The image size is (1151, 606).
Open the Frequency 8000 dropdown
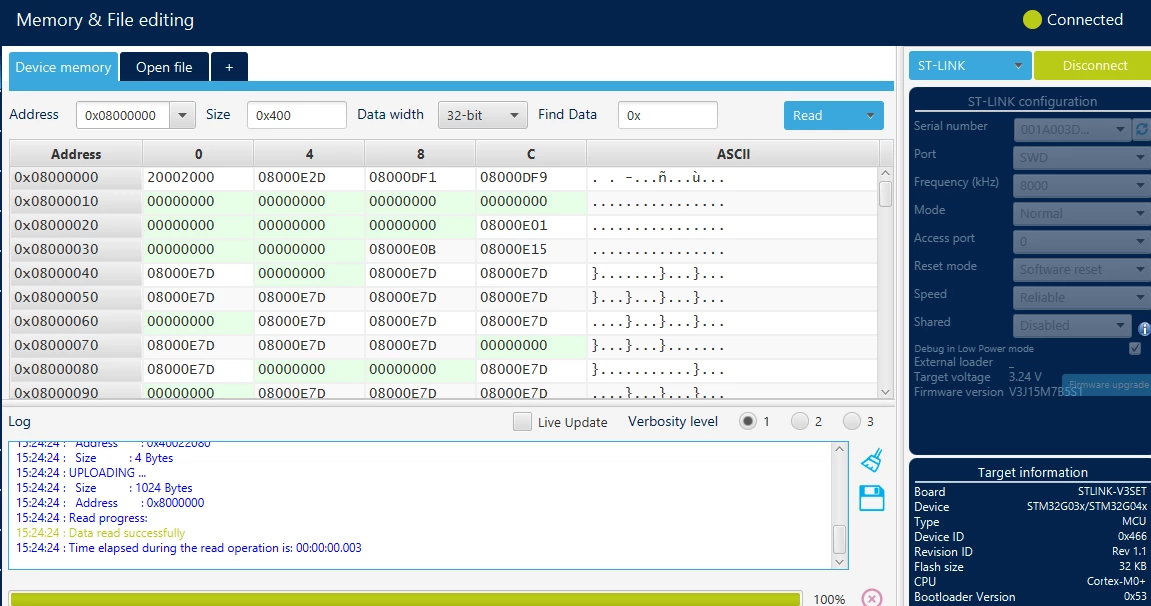click(x=1081, y=185)
